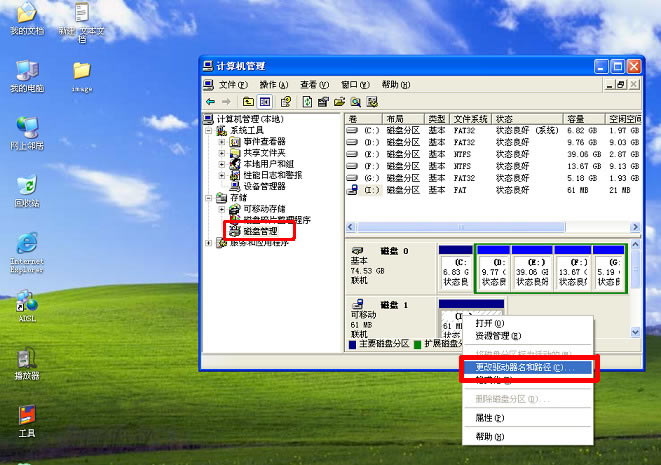Select the E: NTFS volume row
Screen dimensions: 661x465
[x=493, y=154]
